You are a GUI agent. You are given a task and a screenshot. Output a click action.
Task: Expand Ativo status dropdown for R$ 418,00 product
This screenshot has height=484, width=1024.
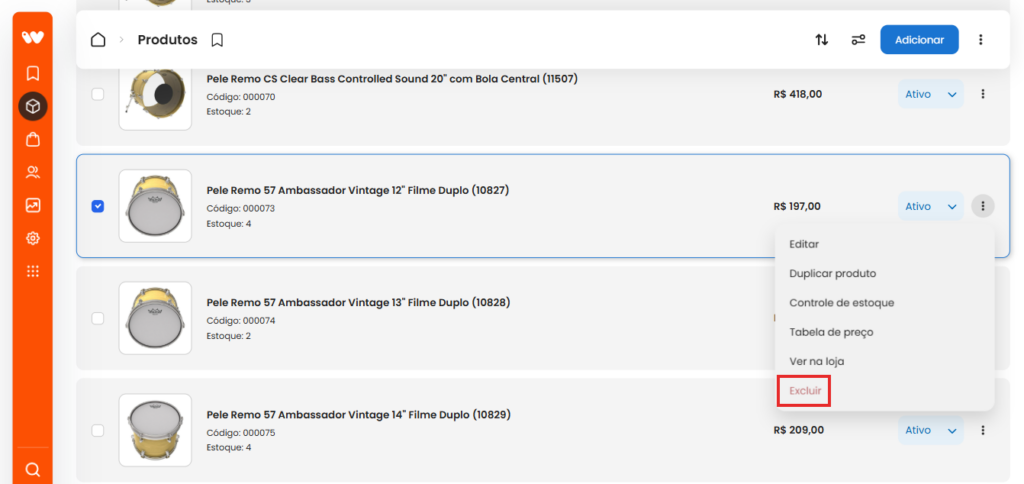pos(931,94)
